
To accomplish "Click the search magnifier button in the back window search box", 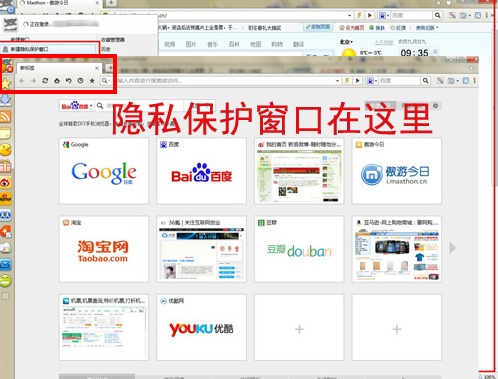I will pyautogui.click(x=437, y=15).
